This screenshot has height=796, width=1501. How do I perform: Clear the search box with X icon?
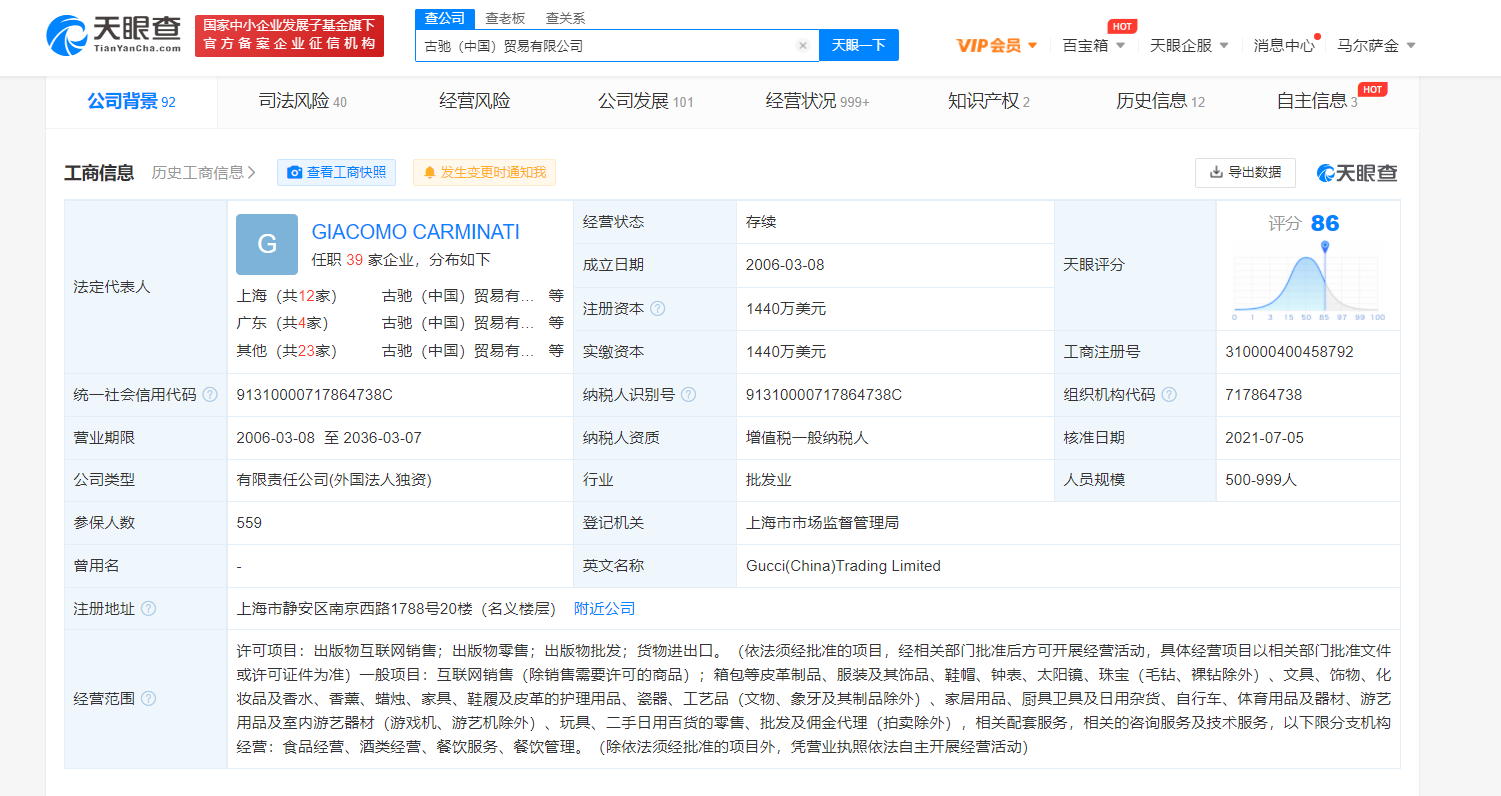(802, 46)
